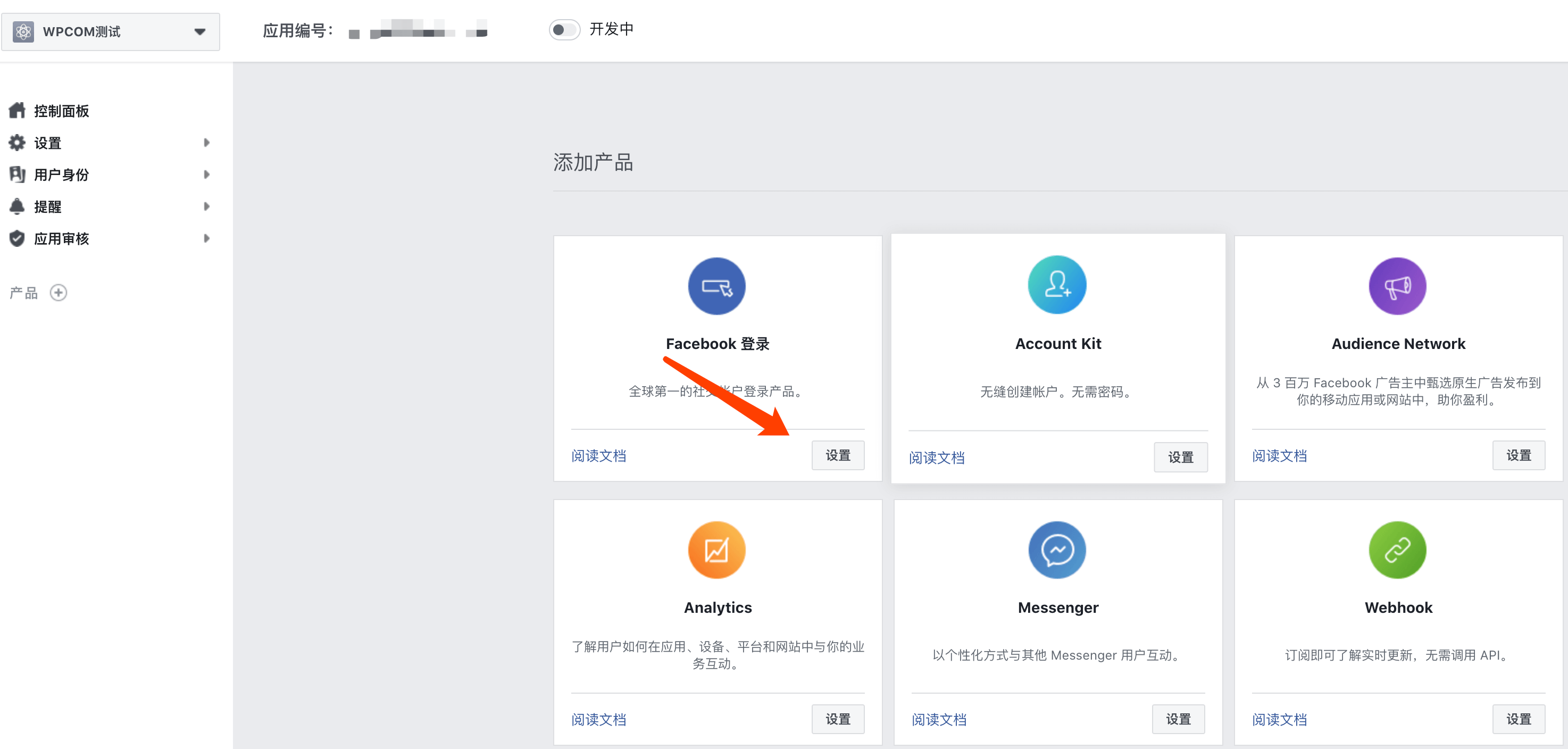Click the gear icon beside 设置 in sidebar

pyautogui.click(x=17, y=143)
